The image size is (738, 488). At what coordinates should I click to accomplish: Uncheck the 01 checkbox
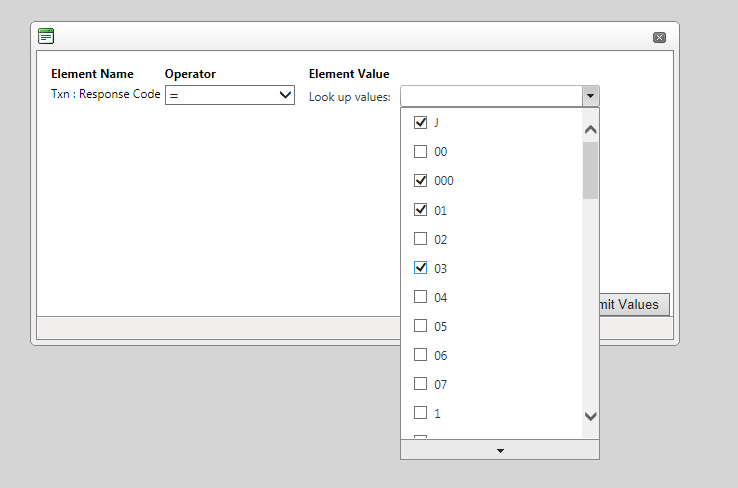coord(420,209)
